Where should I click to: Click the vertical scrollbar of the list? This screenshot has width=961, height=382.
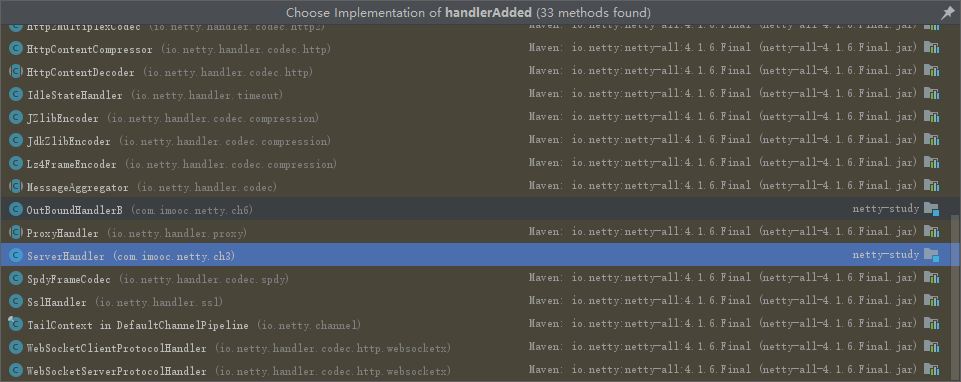point(956,297)
